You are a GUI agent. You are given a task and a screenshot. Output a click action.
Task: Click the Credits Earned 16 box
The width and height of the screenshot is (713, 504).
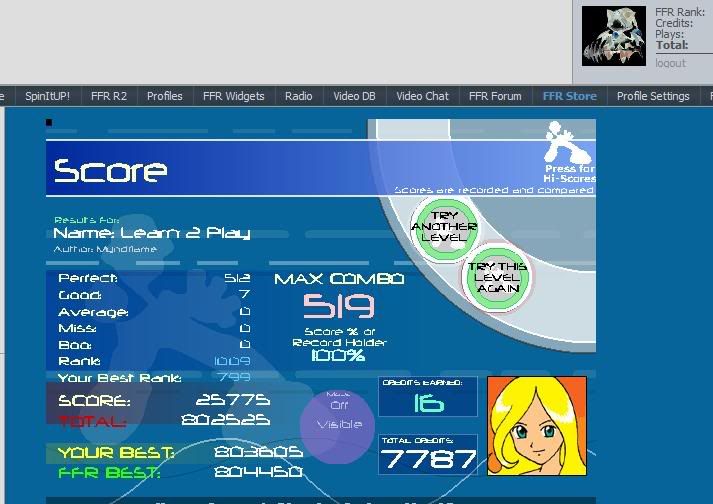click(x=428, y=397)
